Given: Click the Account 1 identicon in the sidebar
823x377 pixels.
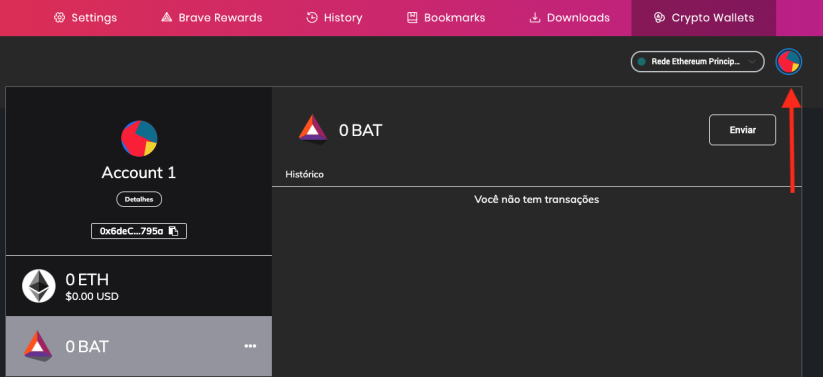Looking at the screenshot, I should coord(139,139).
